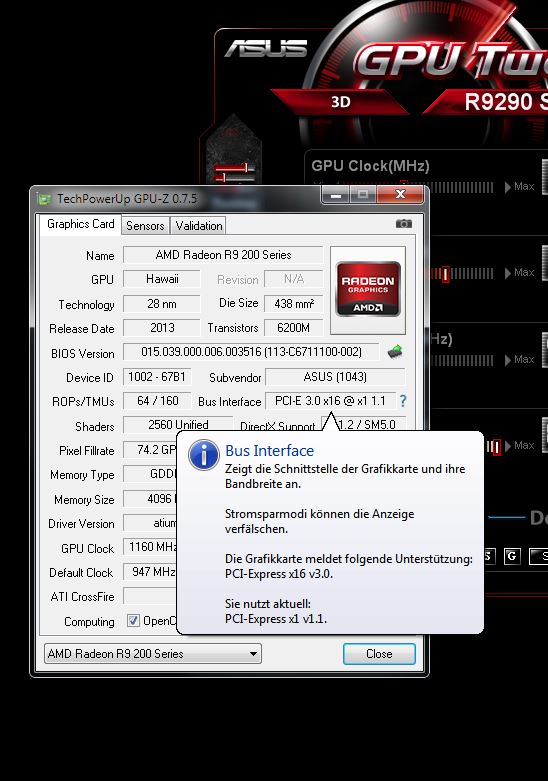Minimize the GPU-Z window

click(336, 194)
